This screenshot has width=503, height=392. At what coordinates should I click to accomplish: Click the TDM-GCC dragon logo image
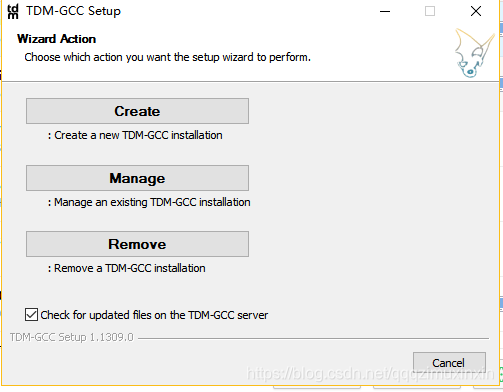click(475, 53)
